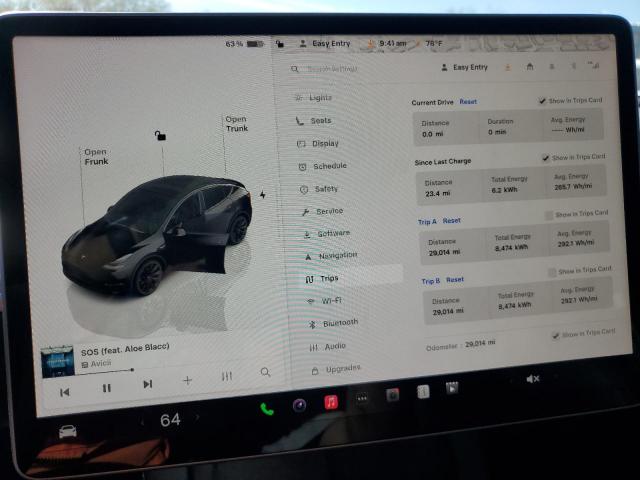Open Service settings
The width and height of the screenshot is (640, 480).
point(323,211)
